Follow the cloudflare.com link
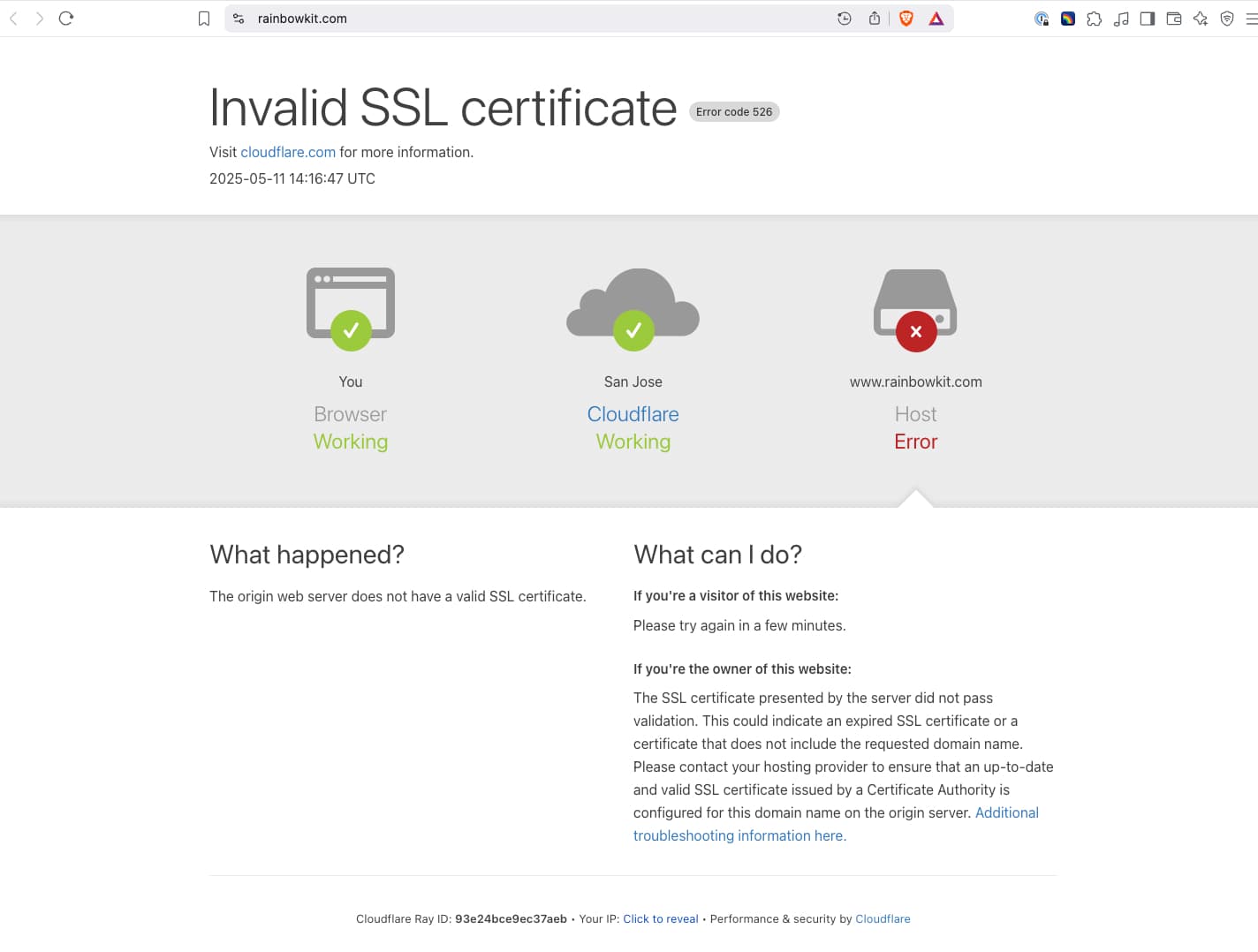The image size is (1258, 952). click(288, 152)
